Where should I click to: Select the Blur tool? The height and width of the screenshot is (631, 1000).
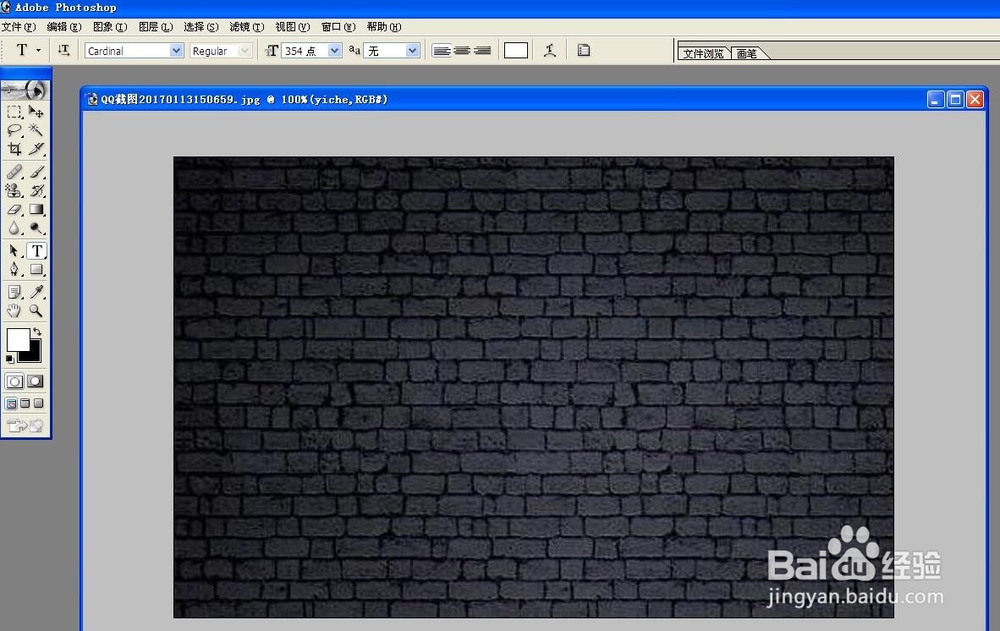(x=14, y=228)
